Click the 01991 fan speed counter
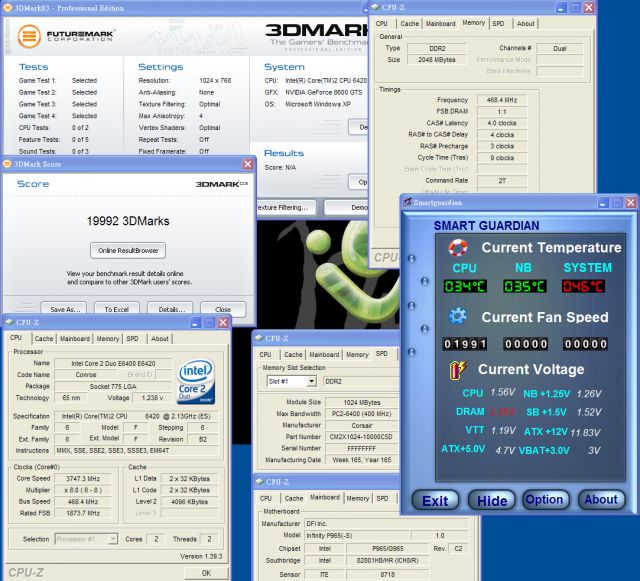 tap(465, 344)
